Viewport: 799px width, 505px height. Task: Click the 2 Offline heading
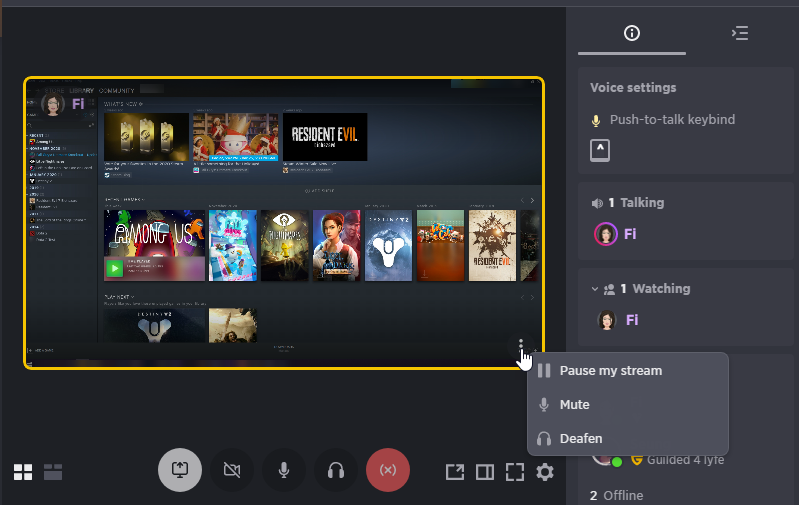coord(616,495)
